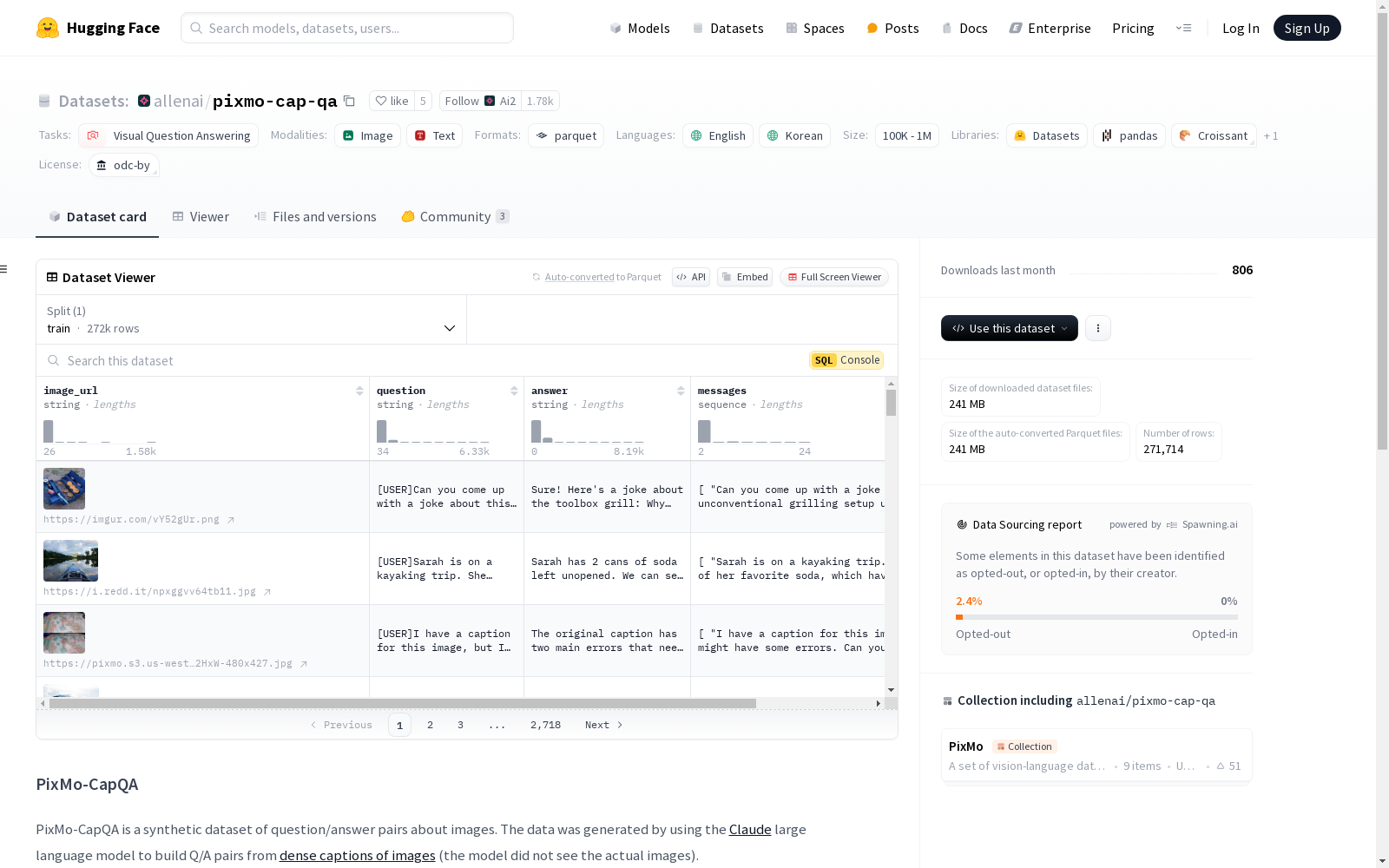The height and width of the screenshot is (868, 1389).
Task: Open the SQL Console
Action: coord(846,360)
